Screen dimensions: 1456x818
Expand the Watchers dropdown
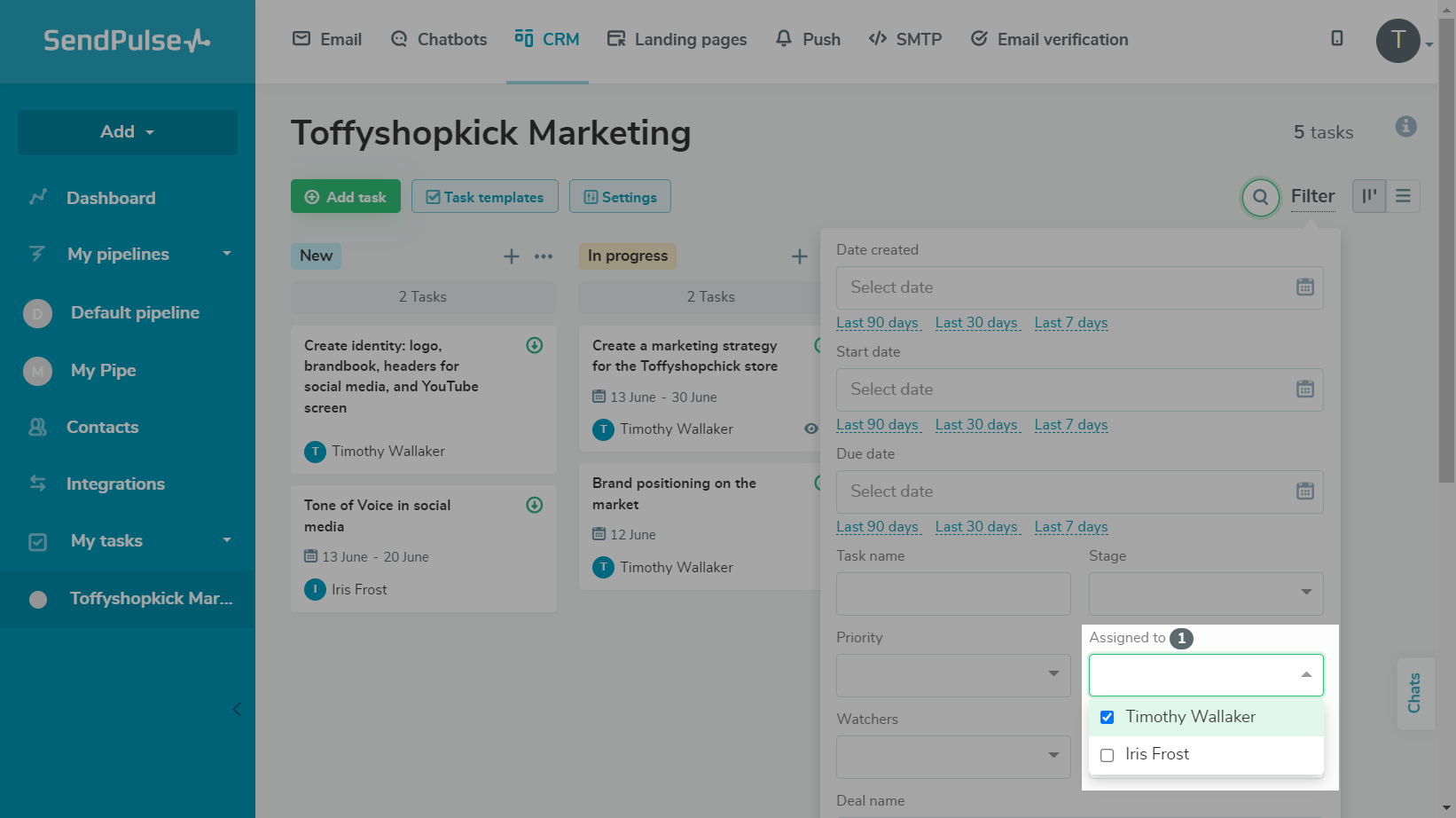[x=952, y=756]
